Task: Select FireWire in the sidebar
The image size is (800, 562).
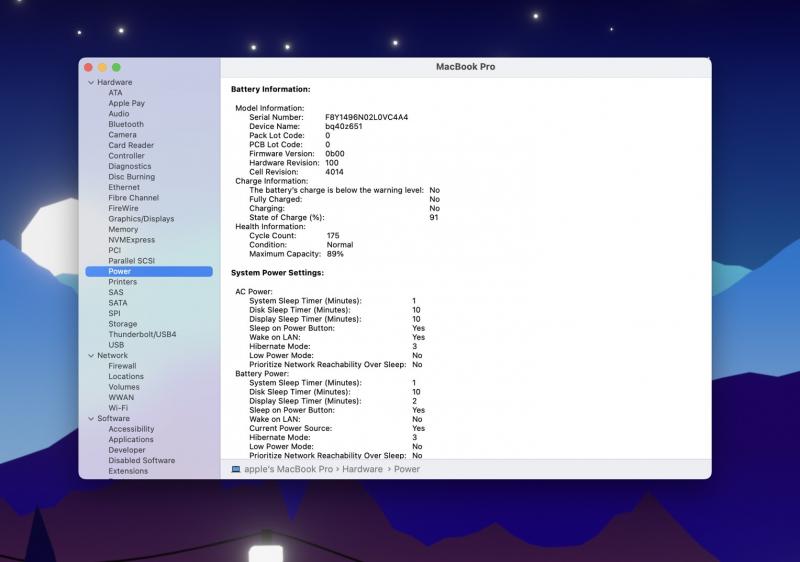Action: 123,208
